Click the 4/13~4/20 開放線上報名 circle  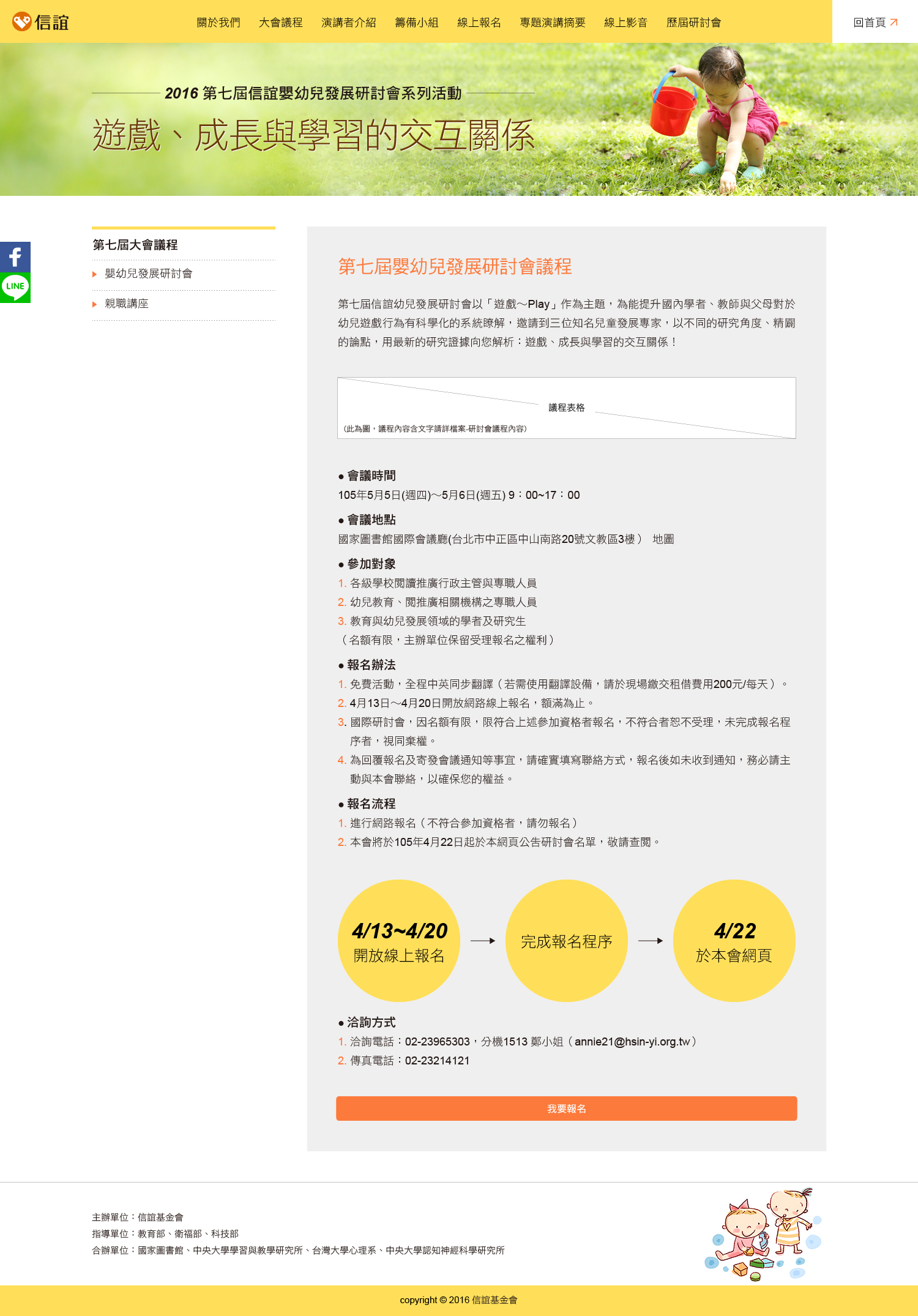tap(399, 941)
